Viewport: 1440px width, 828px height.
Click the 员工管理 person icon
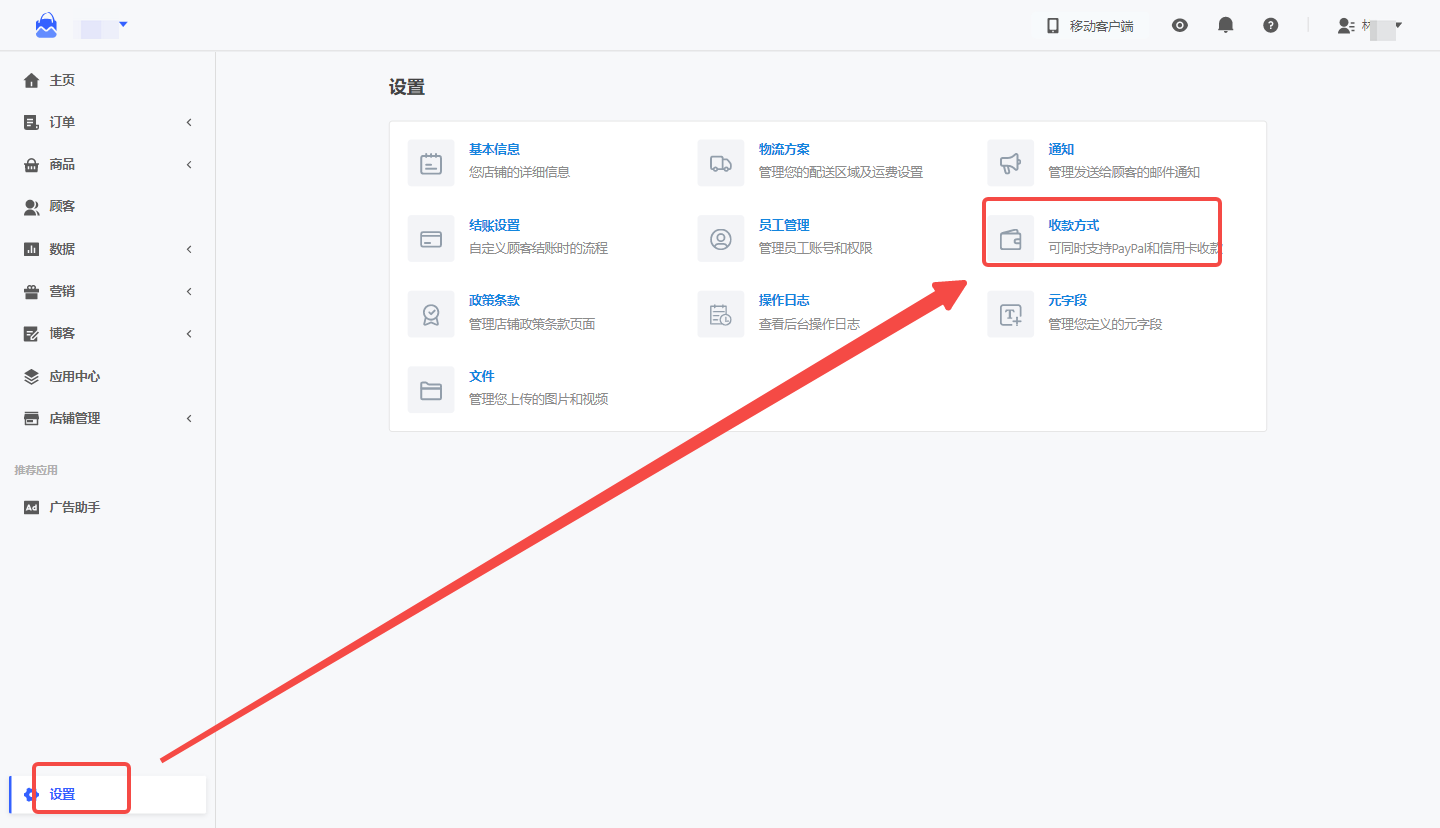[x=720, y=239]
